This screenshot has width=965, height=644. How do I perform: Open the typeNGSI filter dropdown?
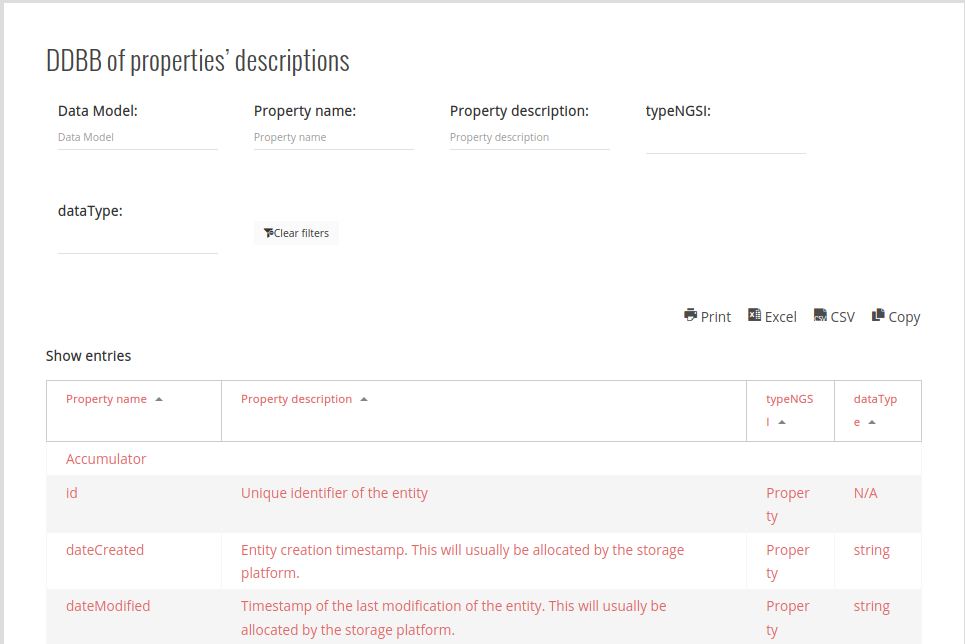point(725,140)
